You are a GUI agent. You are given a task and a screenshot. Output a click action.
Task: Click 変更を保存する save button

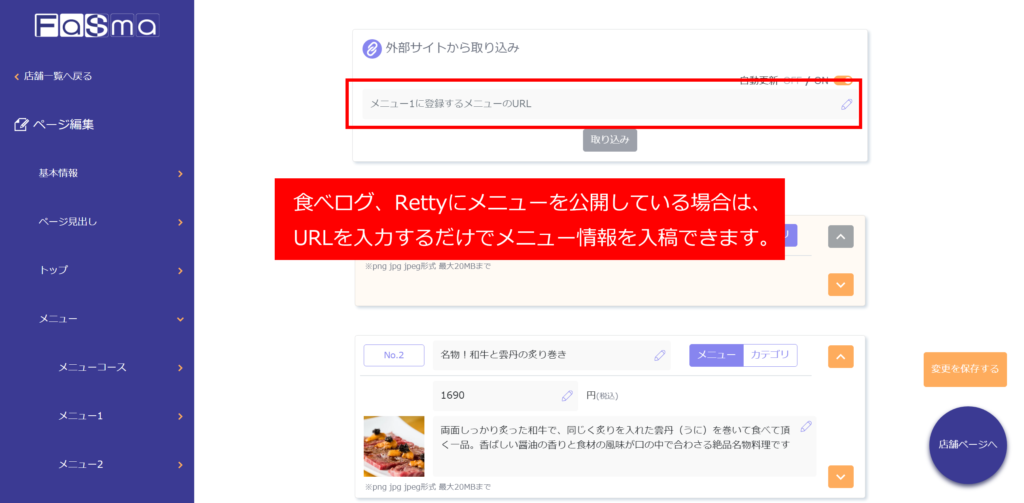click(964, 369)
